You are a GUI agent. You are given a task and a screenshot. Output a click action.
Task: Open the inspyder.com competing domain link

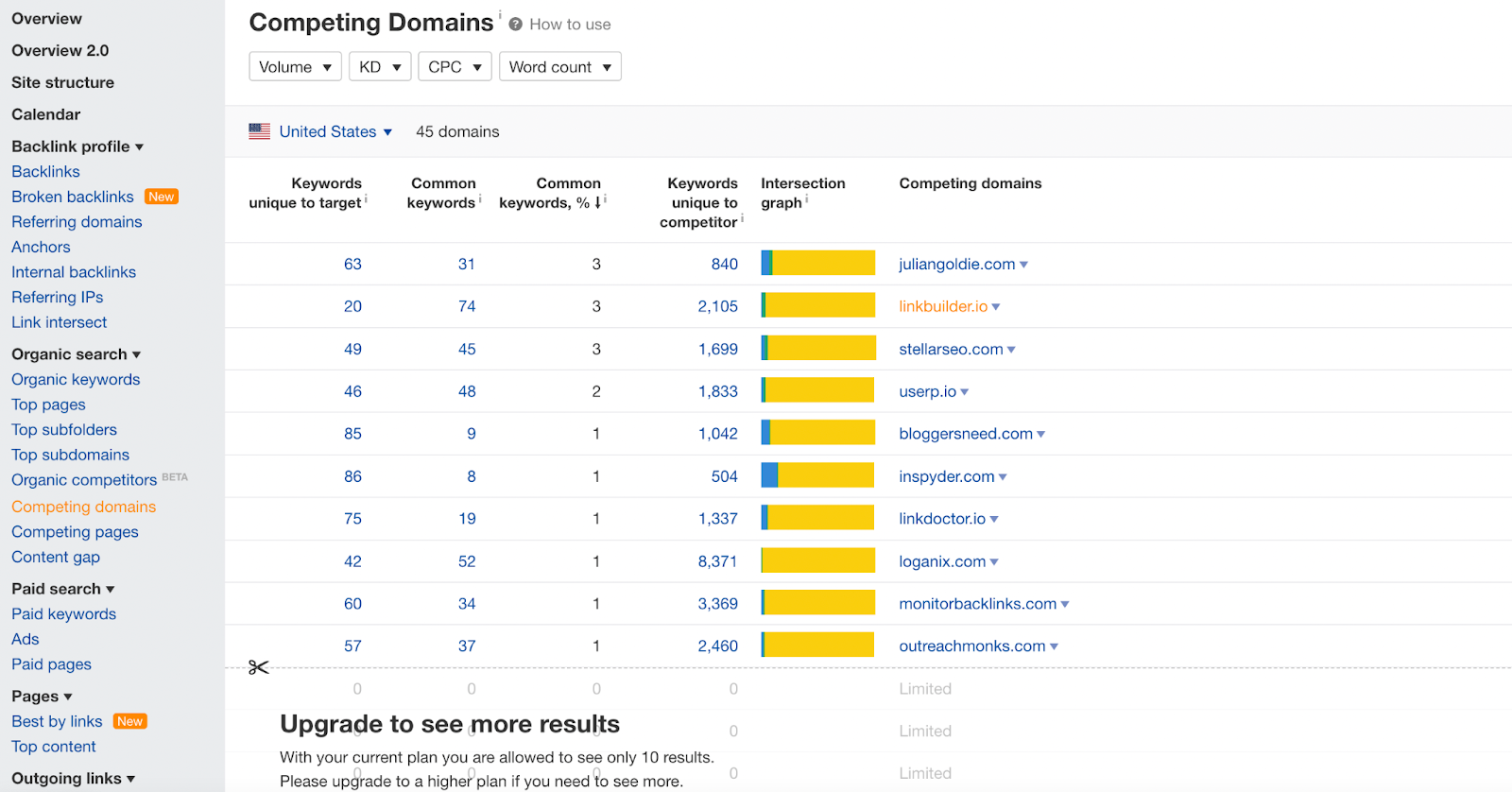point(947,477)
